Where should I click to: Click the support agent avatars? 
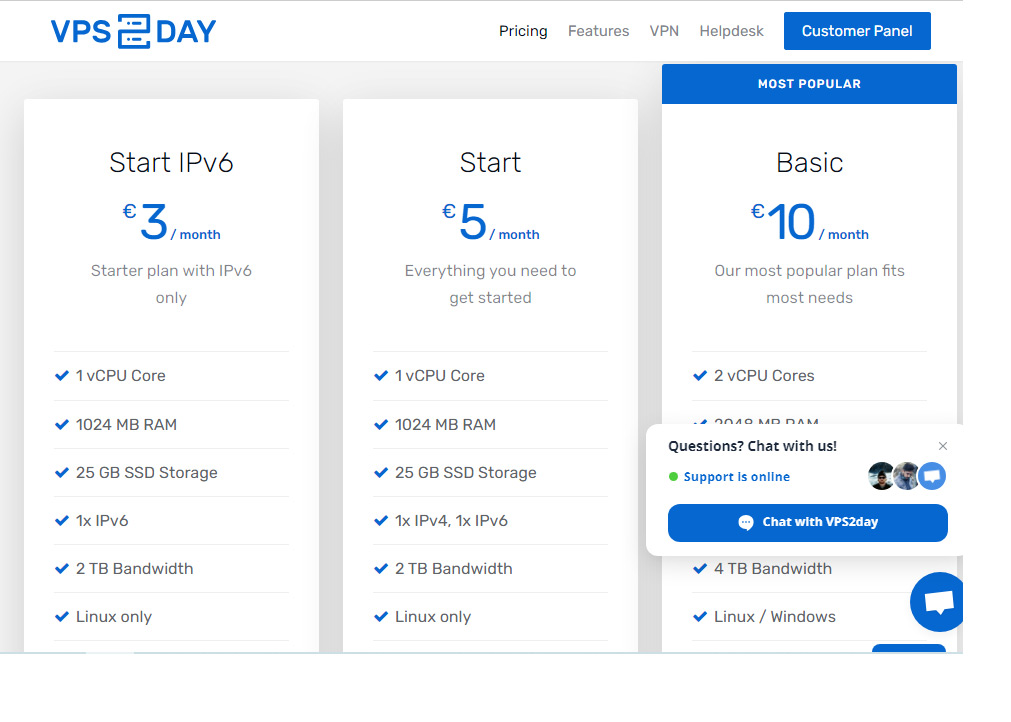point(907,476)
